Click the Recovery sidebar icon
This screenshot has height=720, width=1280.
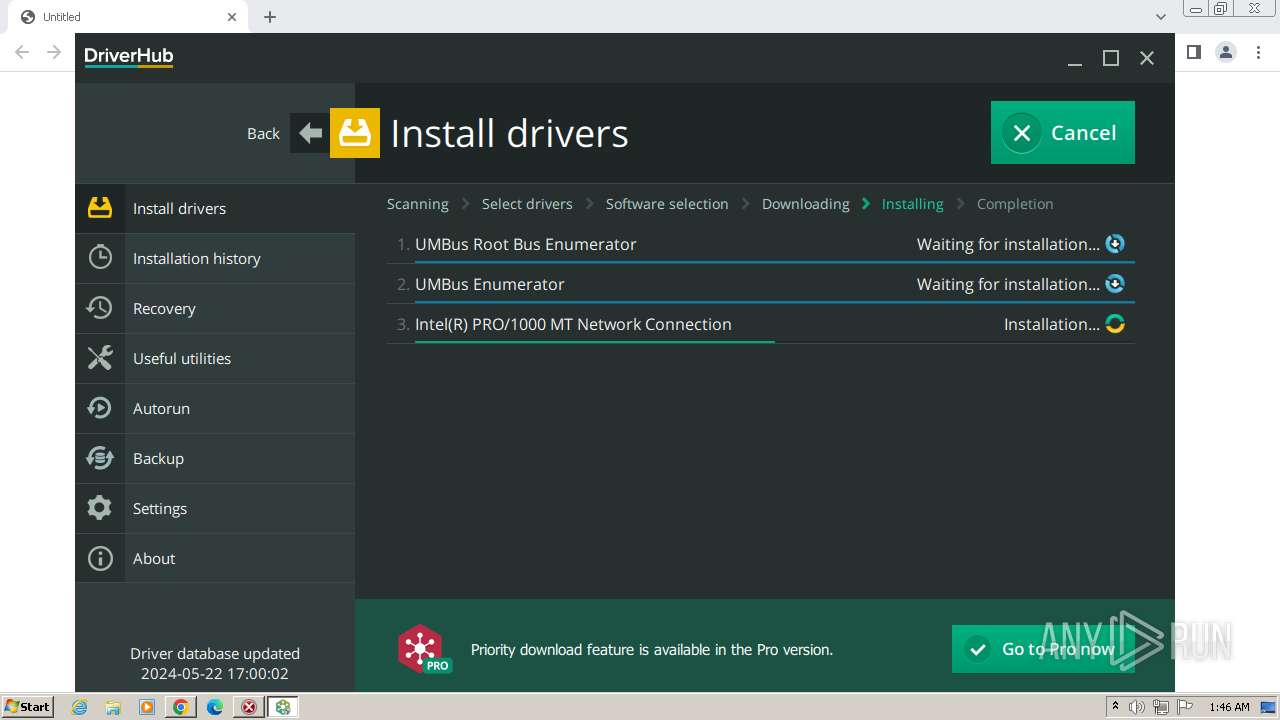(x=100, y=308)
